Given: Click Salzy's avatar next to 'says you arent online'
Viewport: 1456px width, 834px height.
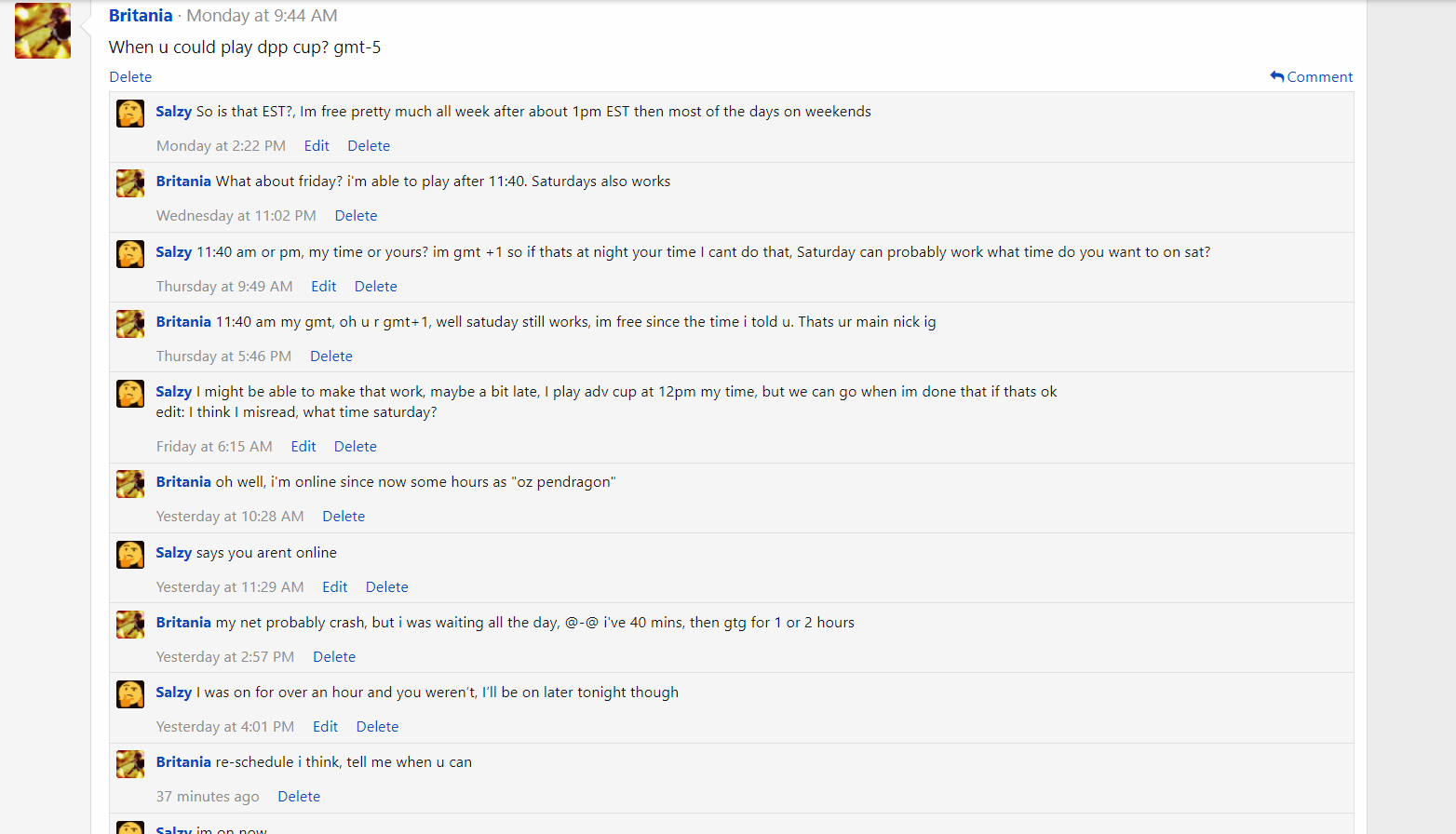Looking at the screenshot, I should click(130, 555).
